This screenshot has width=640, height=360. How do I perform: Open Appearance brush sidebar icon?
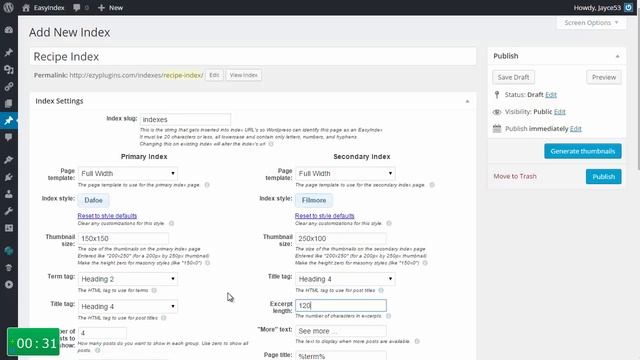pos(9,160)
